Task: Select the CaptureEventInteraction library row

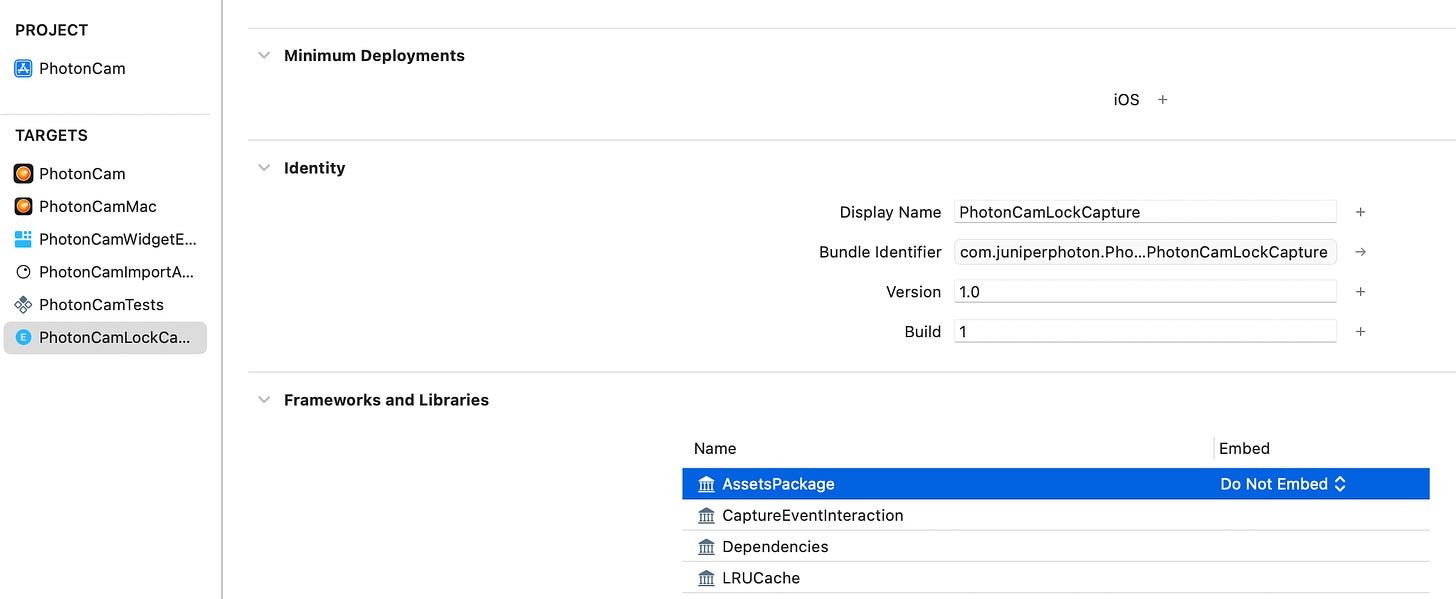Action: 1056,516
